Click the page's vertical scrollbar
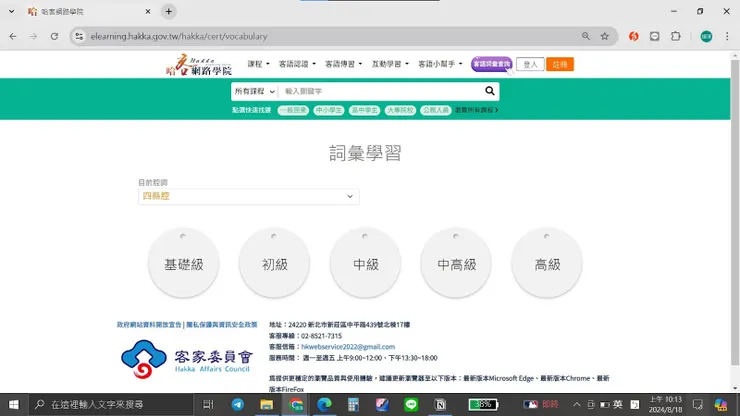This screenshot has height=416, width=740. (735, 212)
